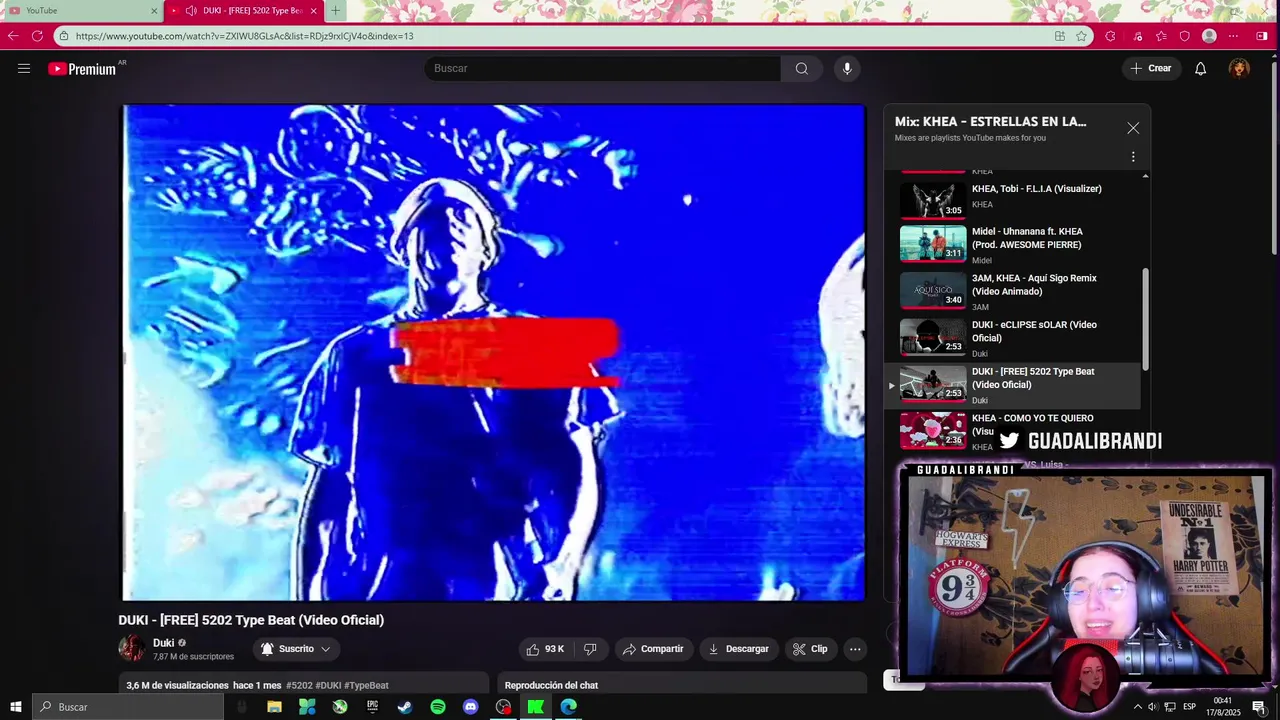Open F.L.I.A video thumbnail showing 3:05
1280x720 pixels.
933,199
